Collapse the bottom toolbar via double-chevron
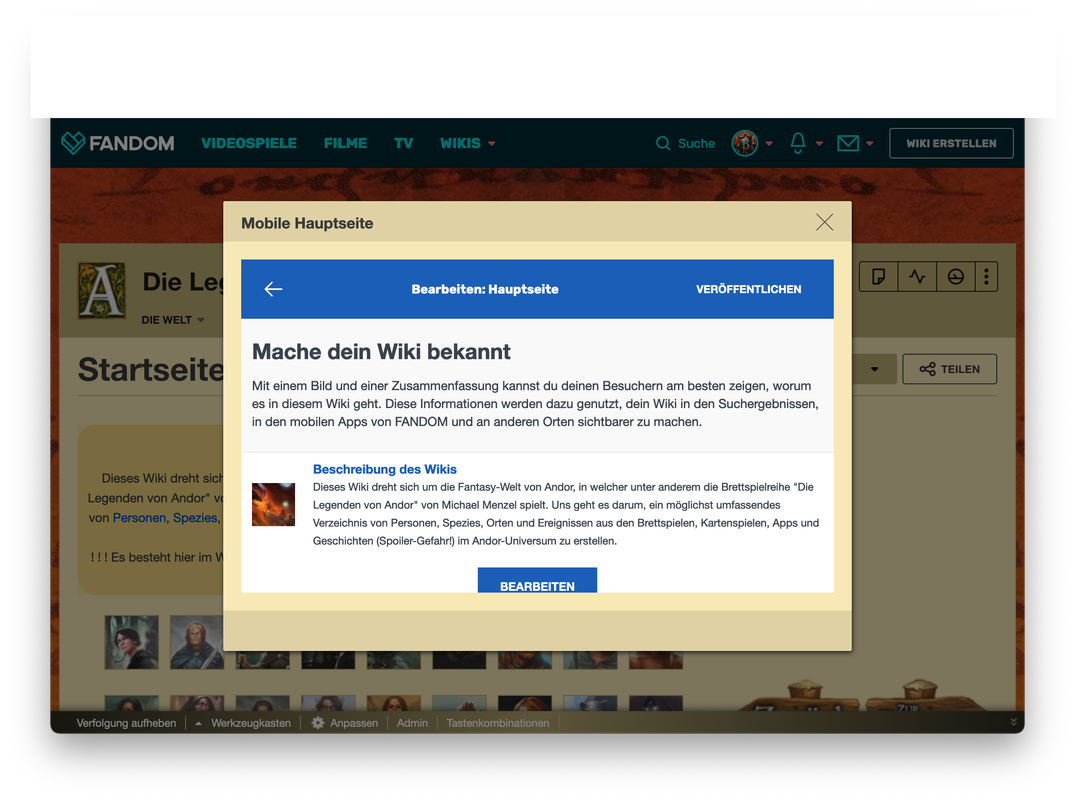1075x800 pixels. [x=1013, y=722]
